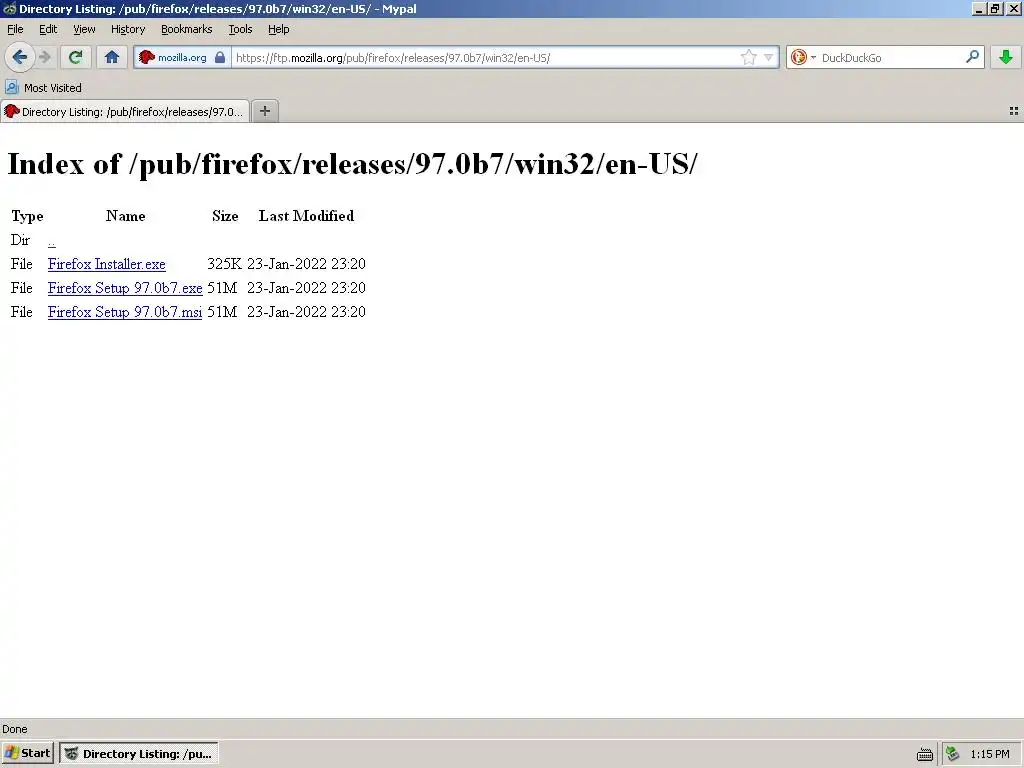This screenshot has width=1024, height=768.
Task: Open a new tab with plus button
Action: [x=264, y=111]
